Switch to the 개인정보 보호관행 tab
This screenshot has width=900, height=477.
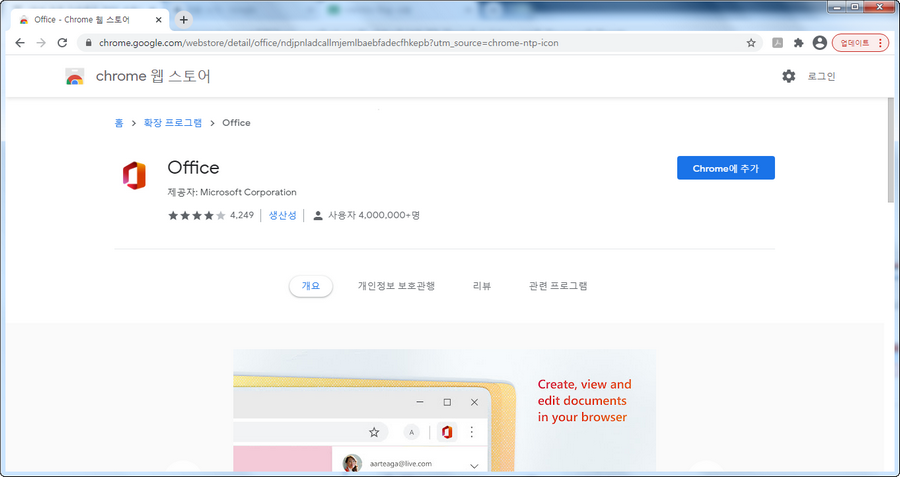(x=396, y=286)
